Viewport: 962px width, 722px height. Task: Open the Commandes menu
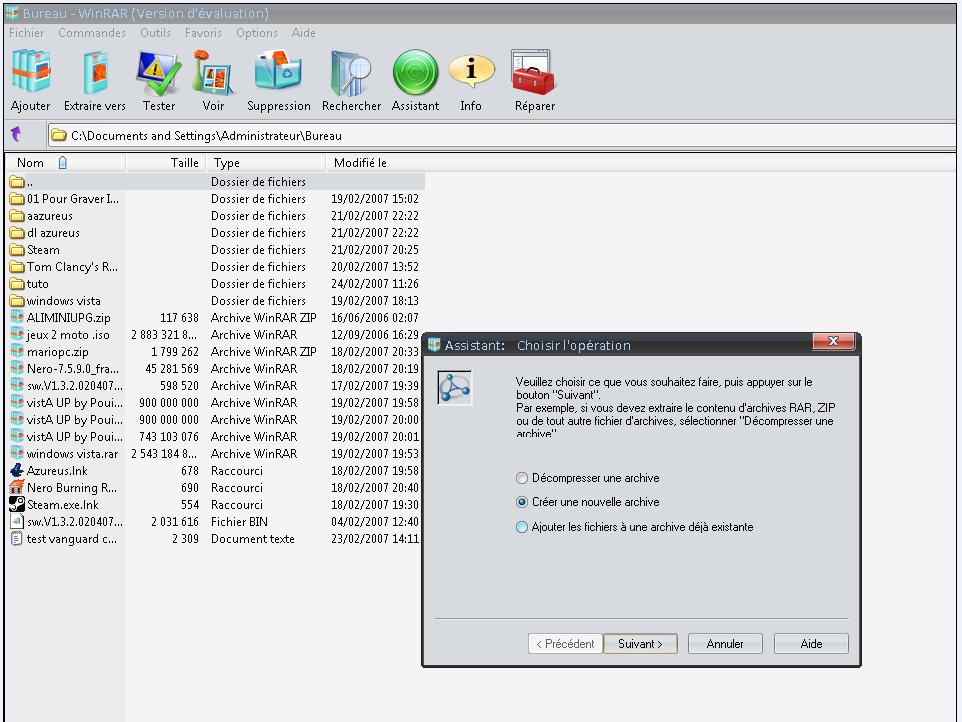[91, 33]
